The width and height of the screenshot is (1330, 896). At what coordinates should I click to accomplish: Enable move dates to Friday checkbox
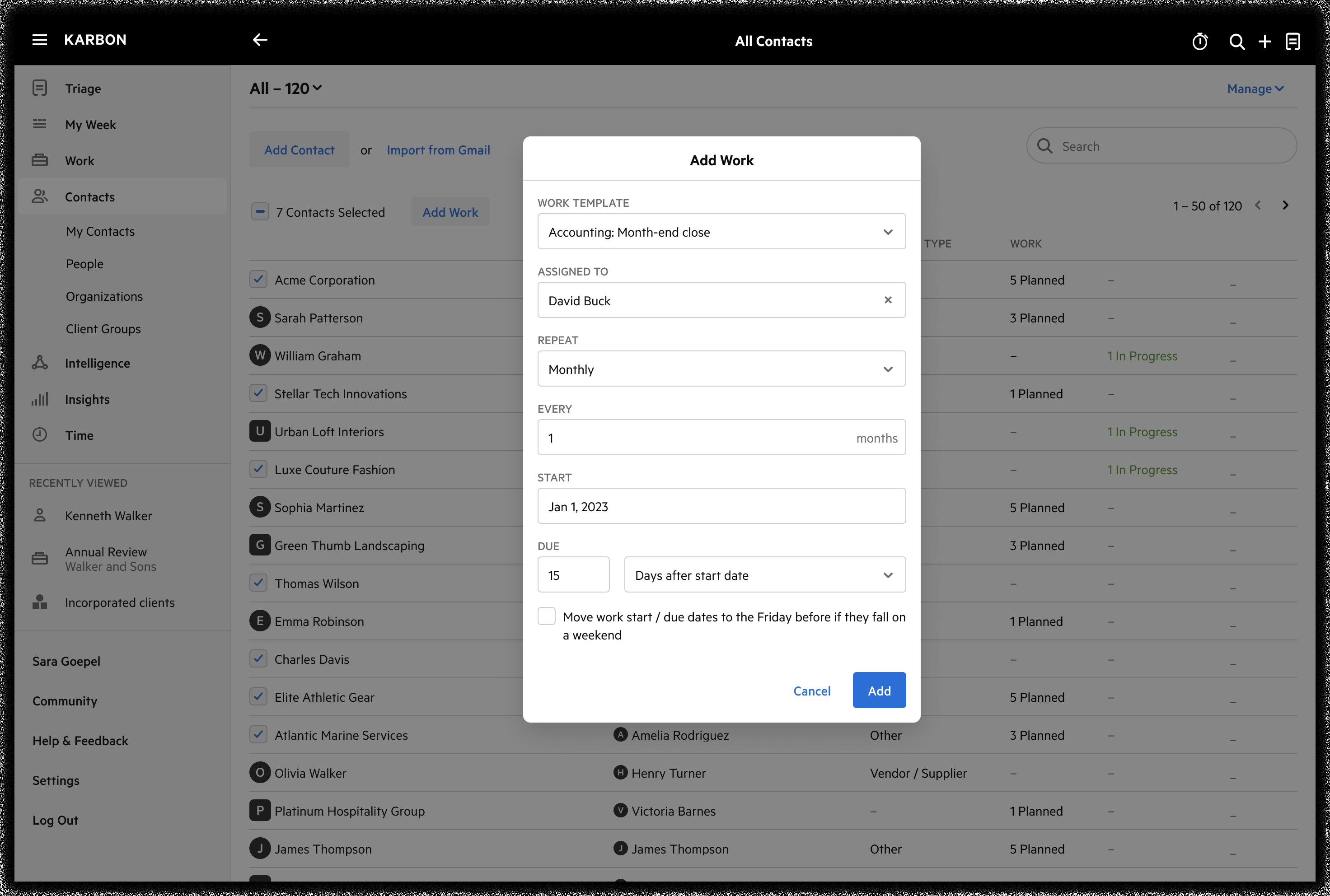point(546,616)
